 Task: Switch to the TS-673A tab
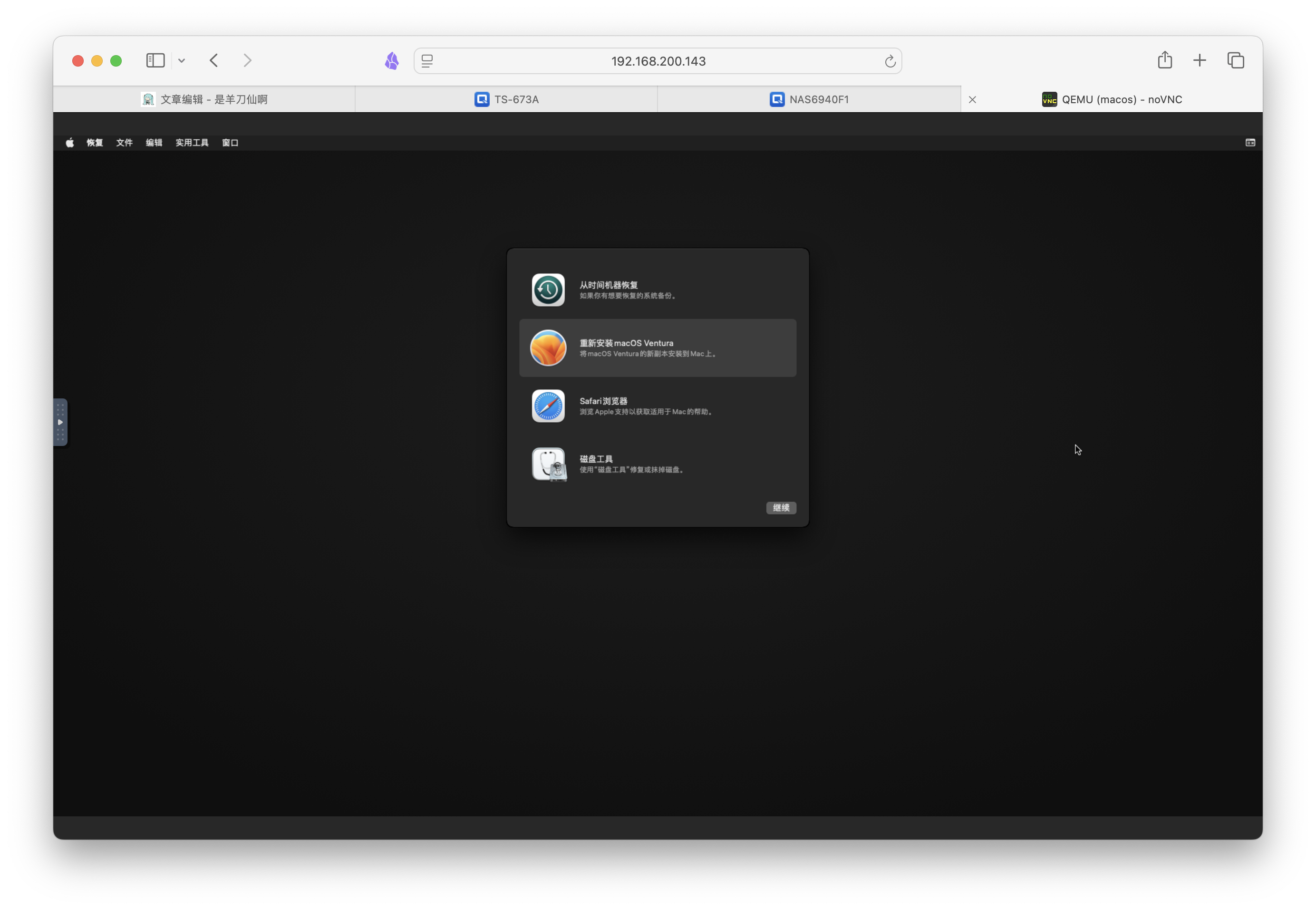506,99
